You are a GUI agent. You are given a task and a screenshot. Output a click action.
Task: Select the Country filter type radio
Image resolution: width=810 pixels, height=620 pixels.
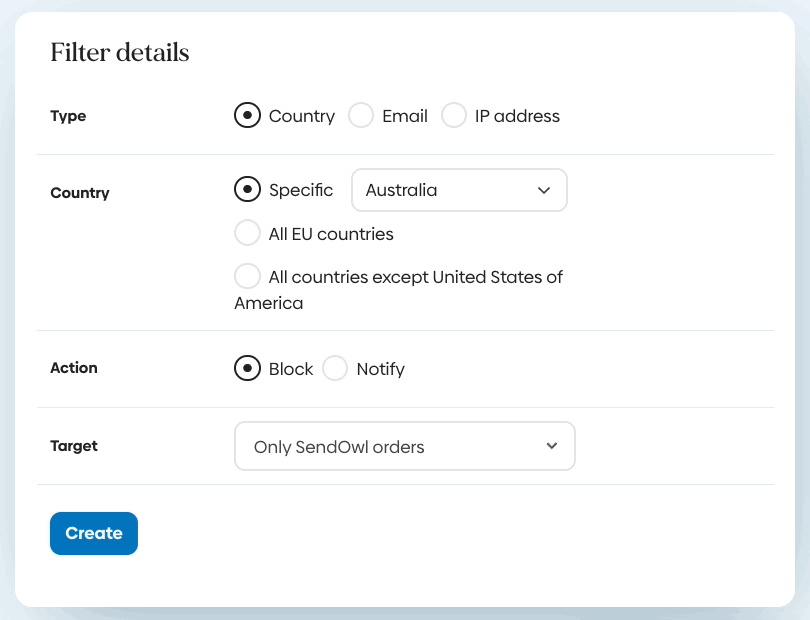247,116
